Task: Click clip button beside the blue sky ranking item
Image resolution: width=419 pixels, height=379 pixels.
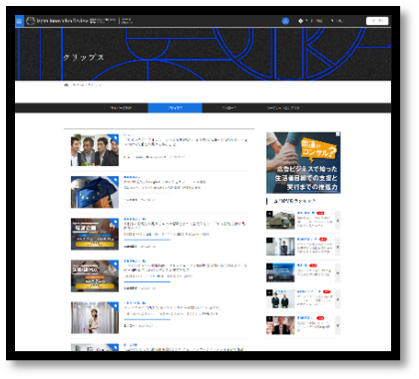Action: click(338, 273)
